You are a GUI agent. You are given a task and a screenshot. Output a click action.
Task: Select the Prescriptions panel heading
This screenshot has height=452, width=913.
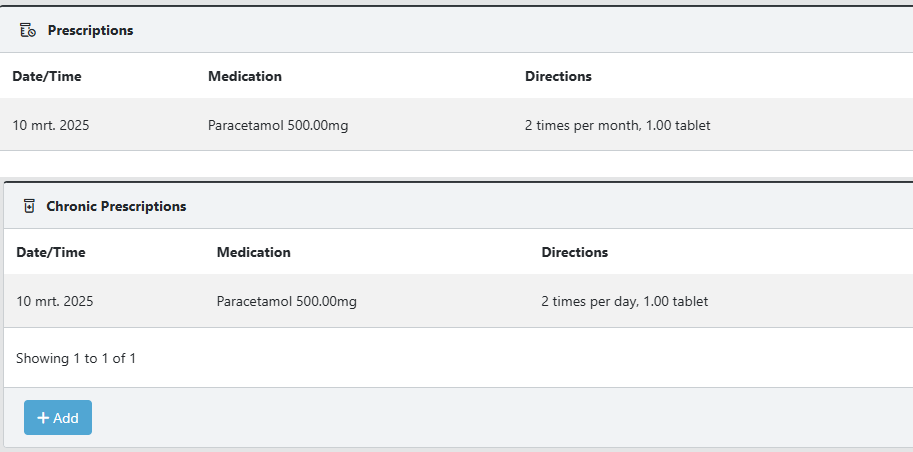[90, 30]
